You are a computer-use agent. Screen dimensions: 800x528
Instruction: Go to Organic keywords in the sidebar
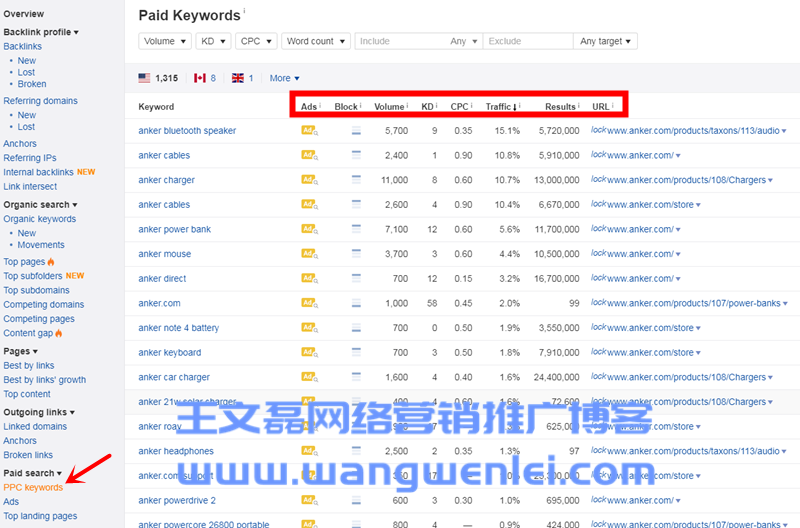(39, 219)
